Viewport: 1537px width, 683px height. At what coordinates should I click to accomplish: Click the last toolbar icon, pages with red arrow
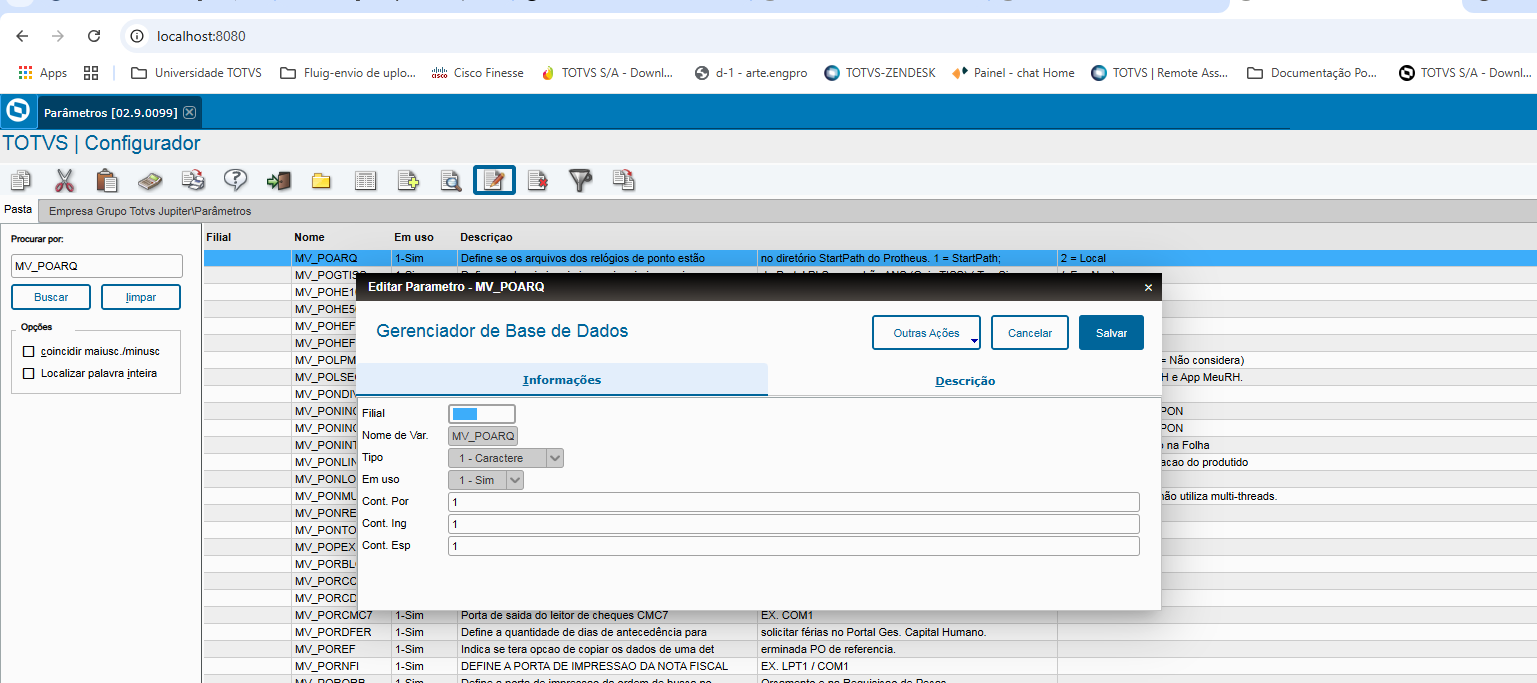pos(624,181)
